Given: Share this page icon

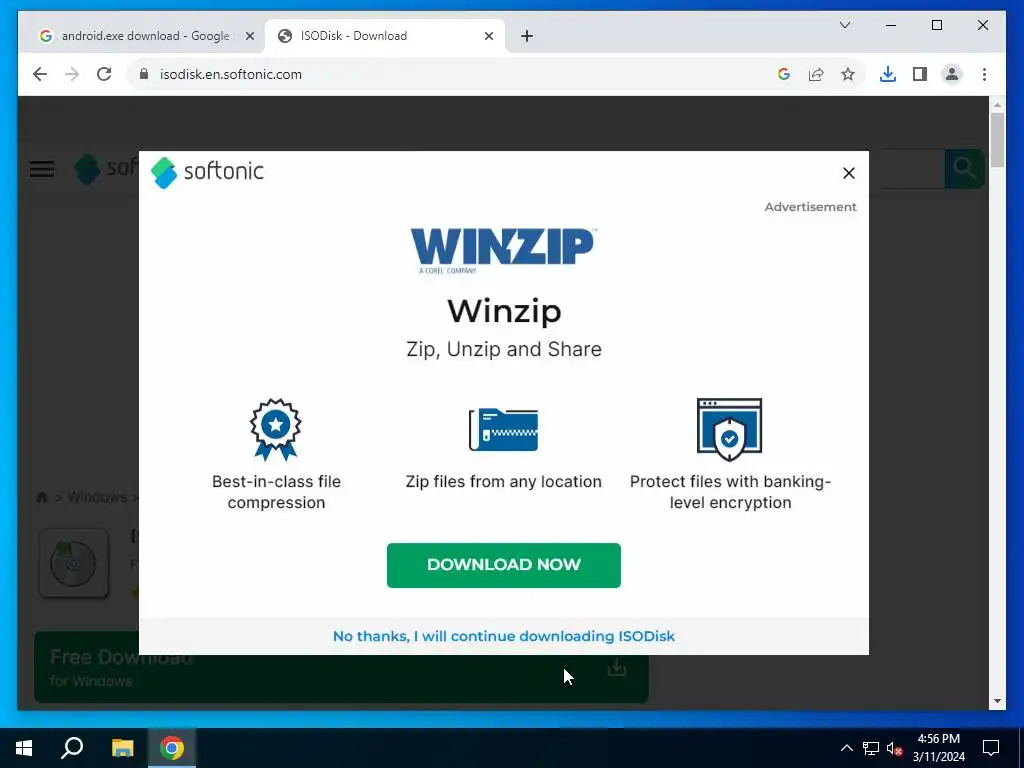Looking at the screenshot, I should 816,74.
